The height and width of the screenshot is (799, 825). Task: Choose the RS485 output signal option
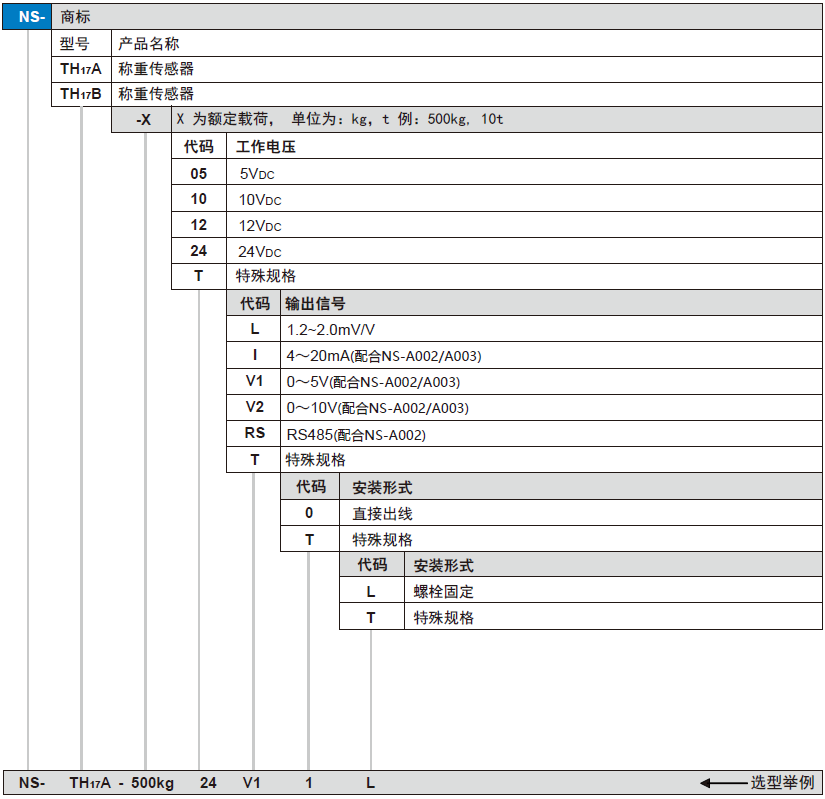coord(355,434)
